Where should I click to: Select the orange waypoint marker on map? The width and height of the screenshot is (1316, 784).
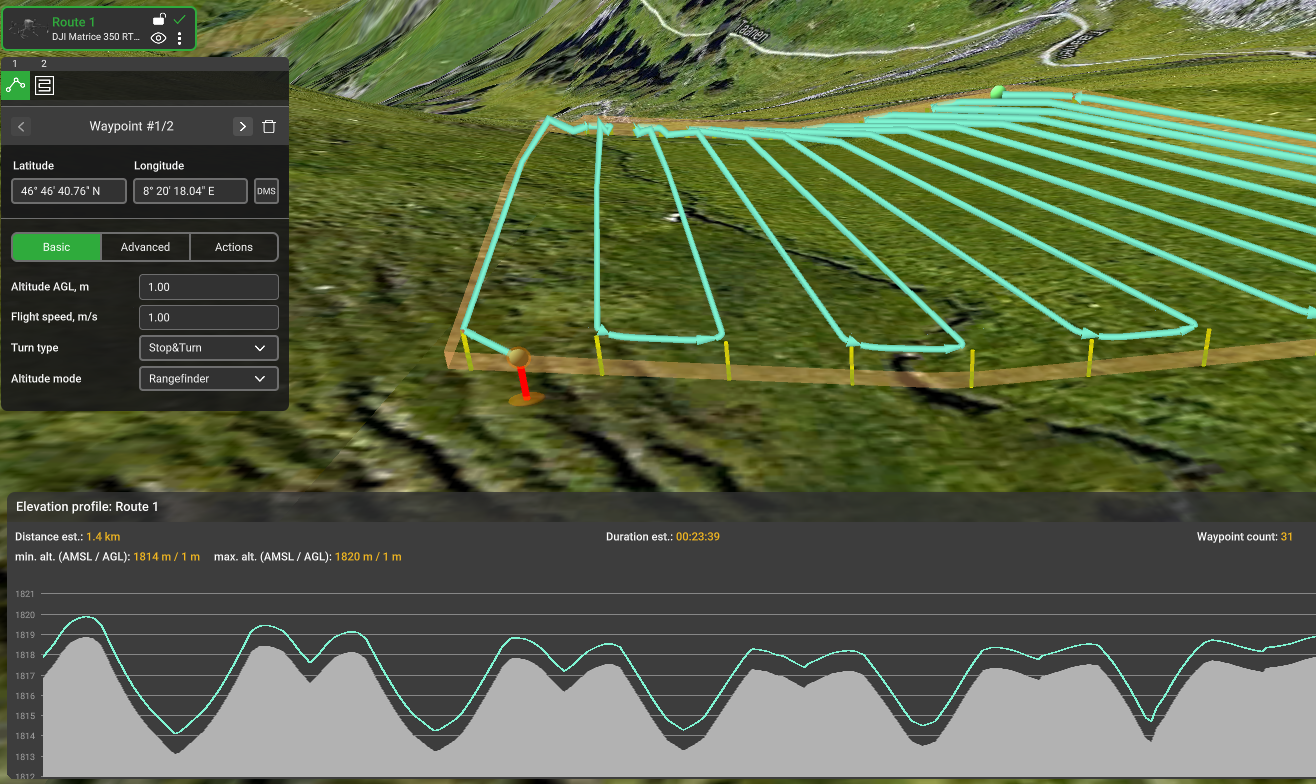point(518,358)
